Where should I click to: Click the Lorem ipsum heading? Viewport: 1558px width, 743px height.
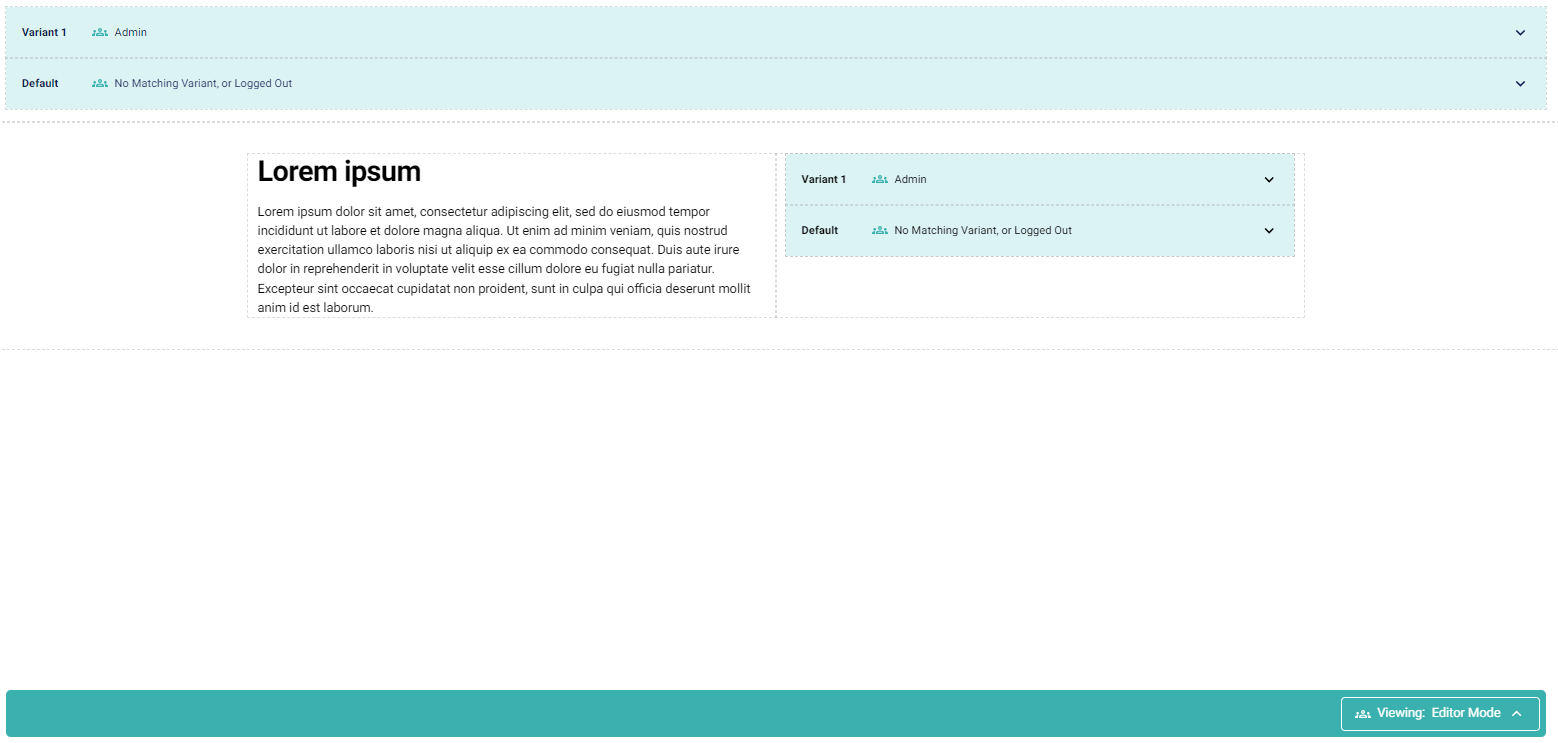coord(339,171)
